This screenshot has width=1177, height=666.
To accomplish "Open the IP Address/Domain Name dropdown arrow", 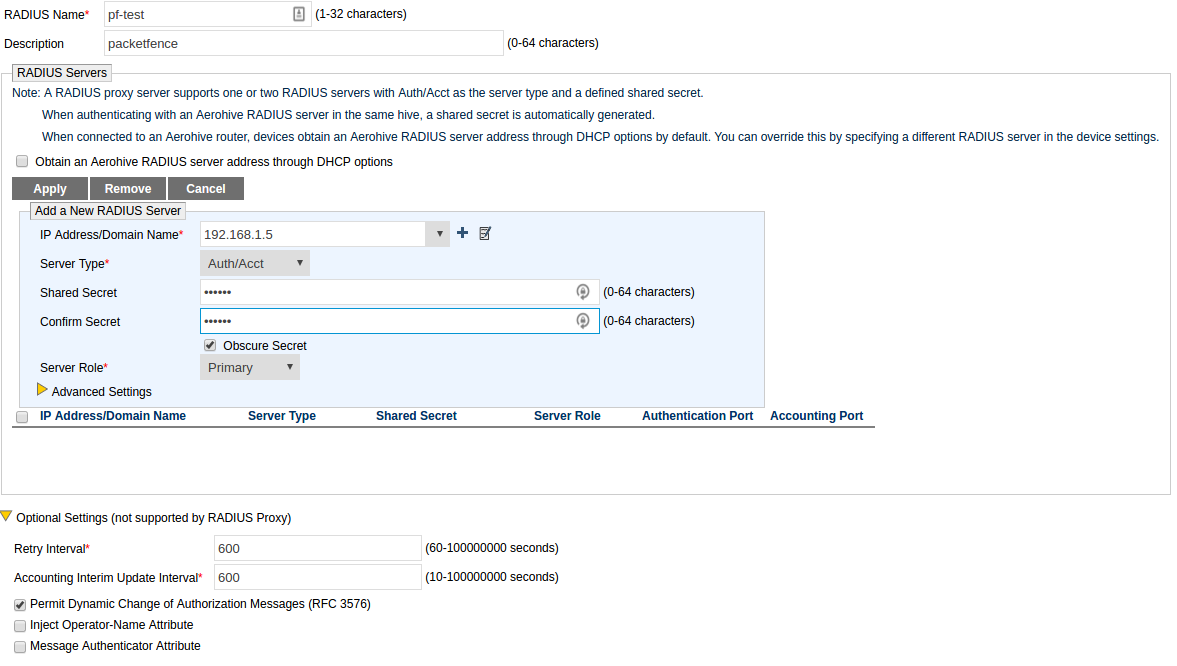I will tap(437, 234).
